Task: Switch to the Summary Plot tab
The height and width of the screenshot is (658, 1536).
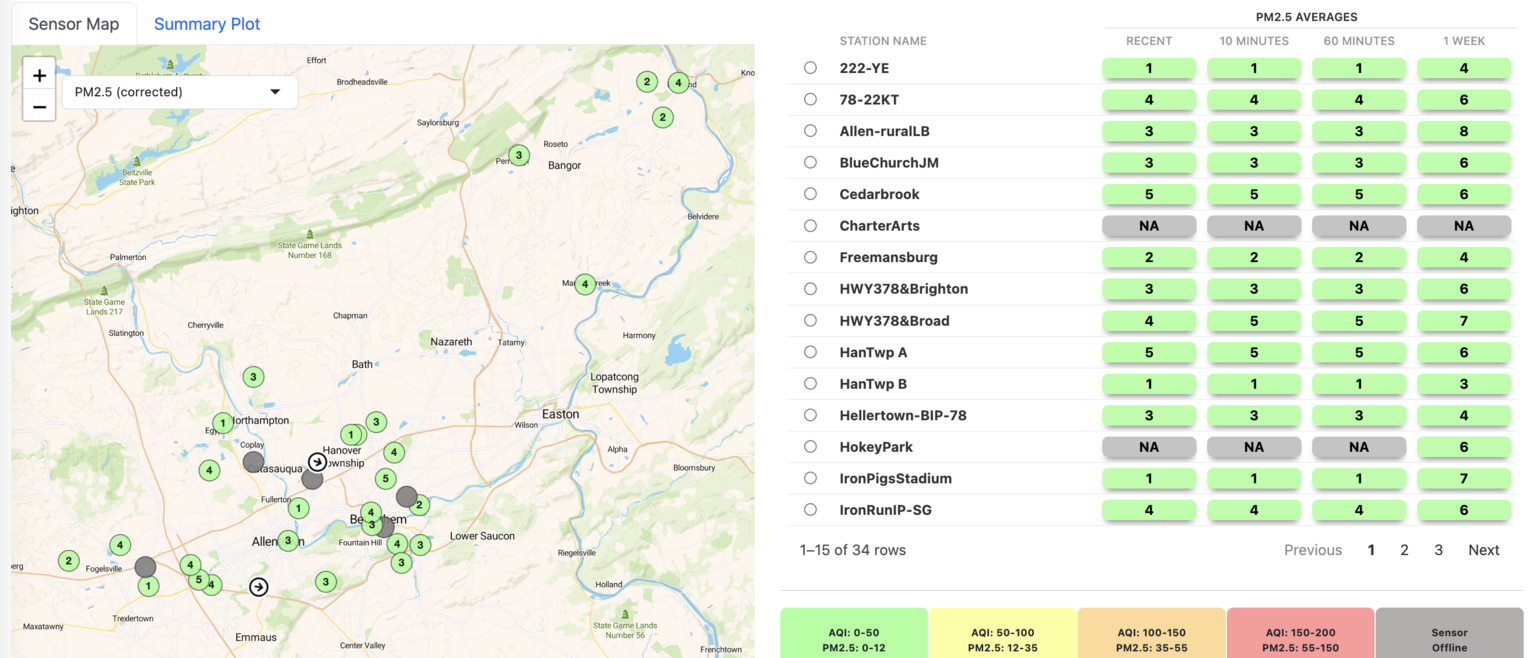Action: (207, 24)
